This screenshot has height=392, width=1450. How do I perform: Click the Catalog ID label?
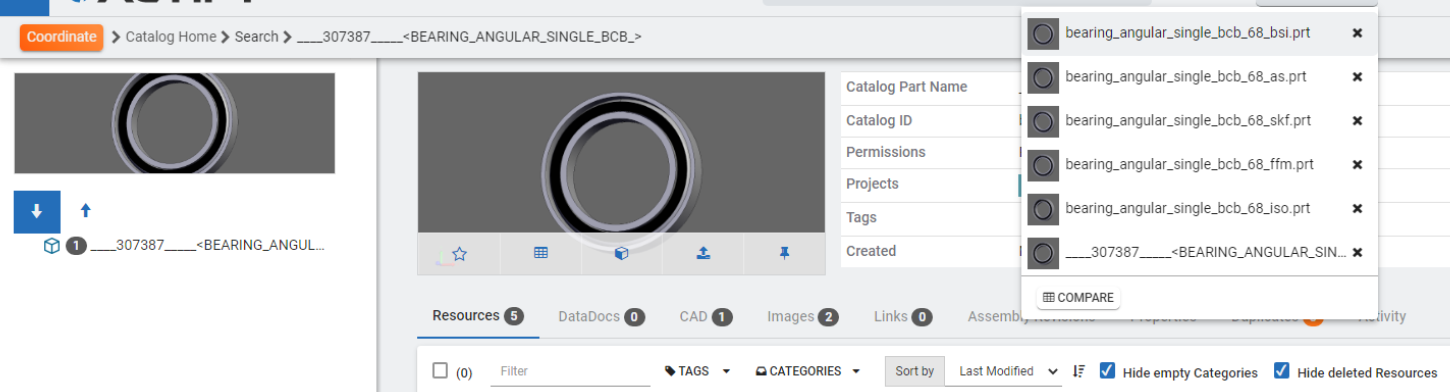(x=879, y=121)
